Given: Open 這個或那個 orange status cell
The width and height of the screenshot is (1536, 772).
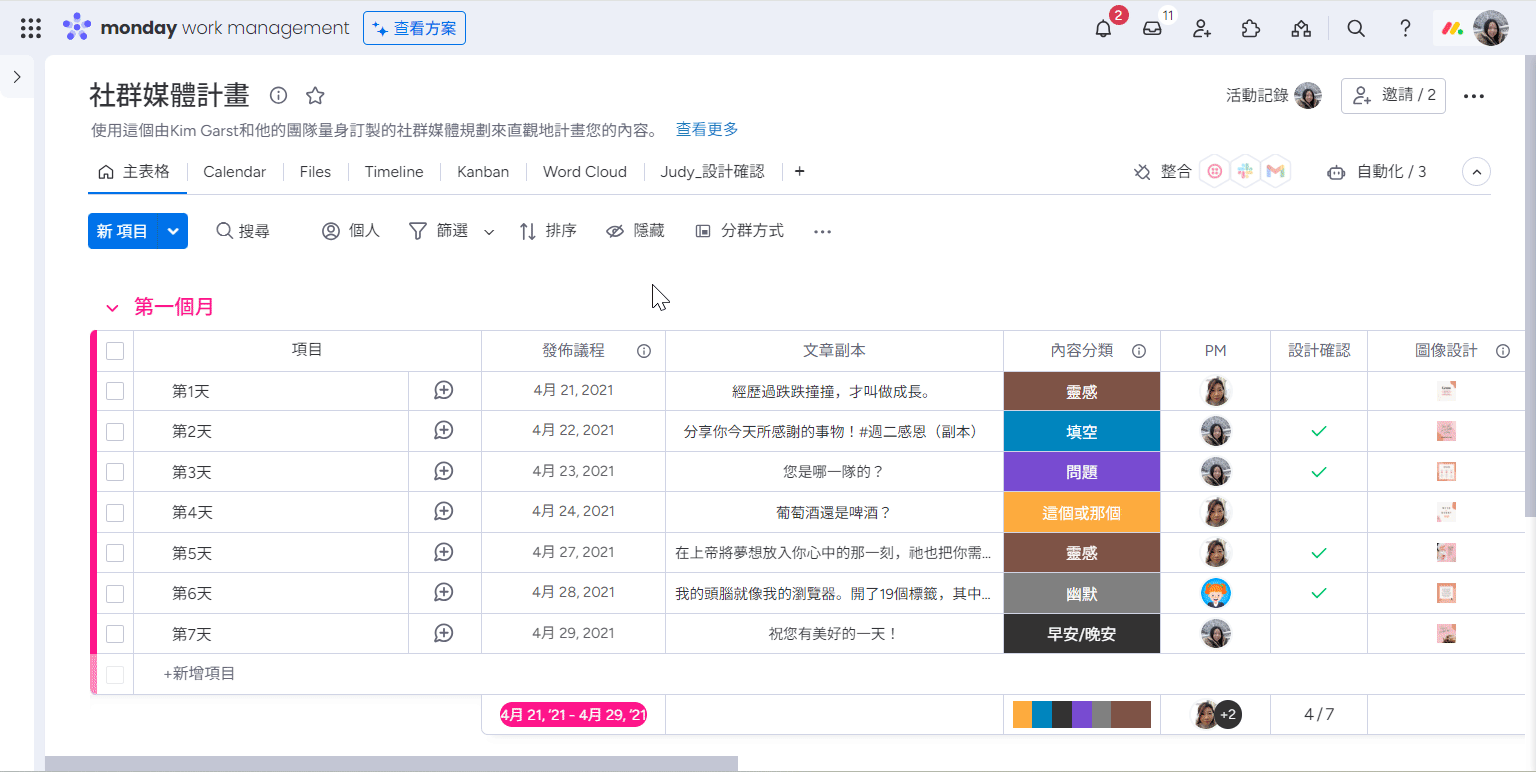Looking at the screenshot, I should (1082, 512).
